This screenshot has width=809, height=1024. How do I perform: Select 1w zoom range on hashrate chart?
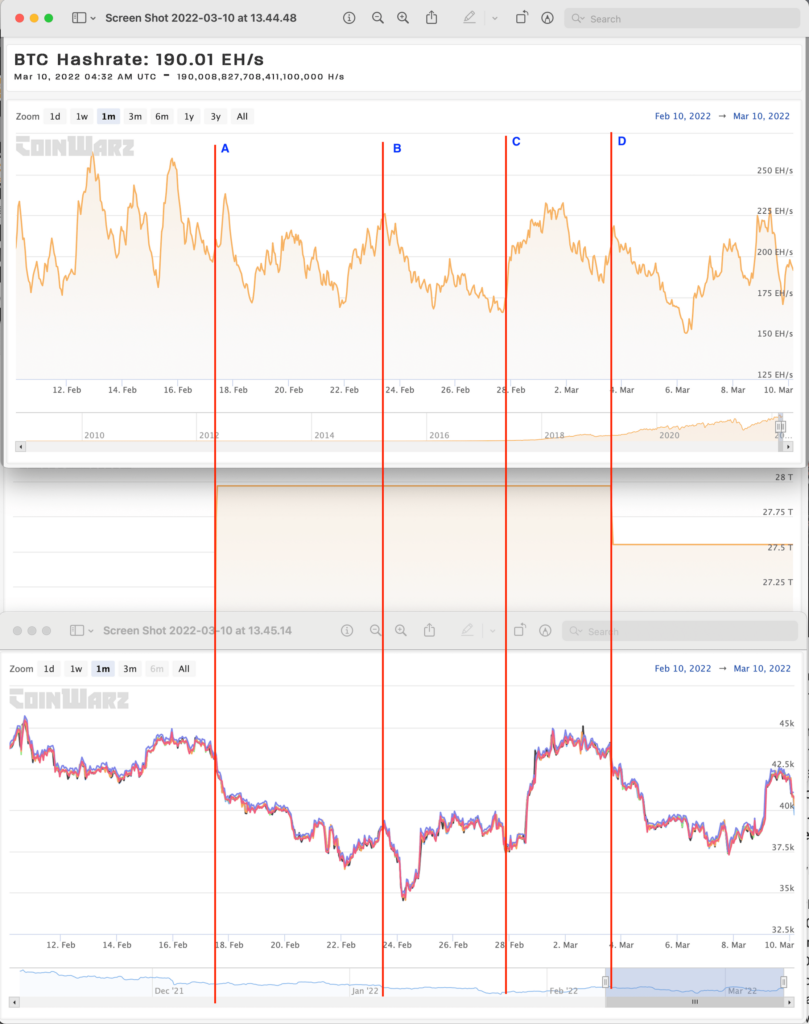[x=82, y=116]
